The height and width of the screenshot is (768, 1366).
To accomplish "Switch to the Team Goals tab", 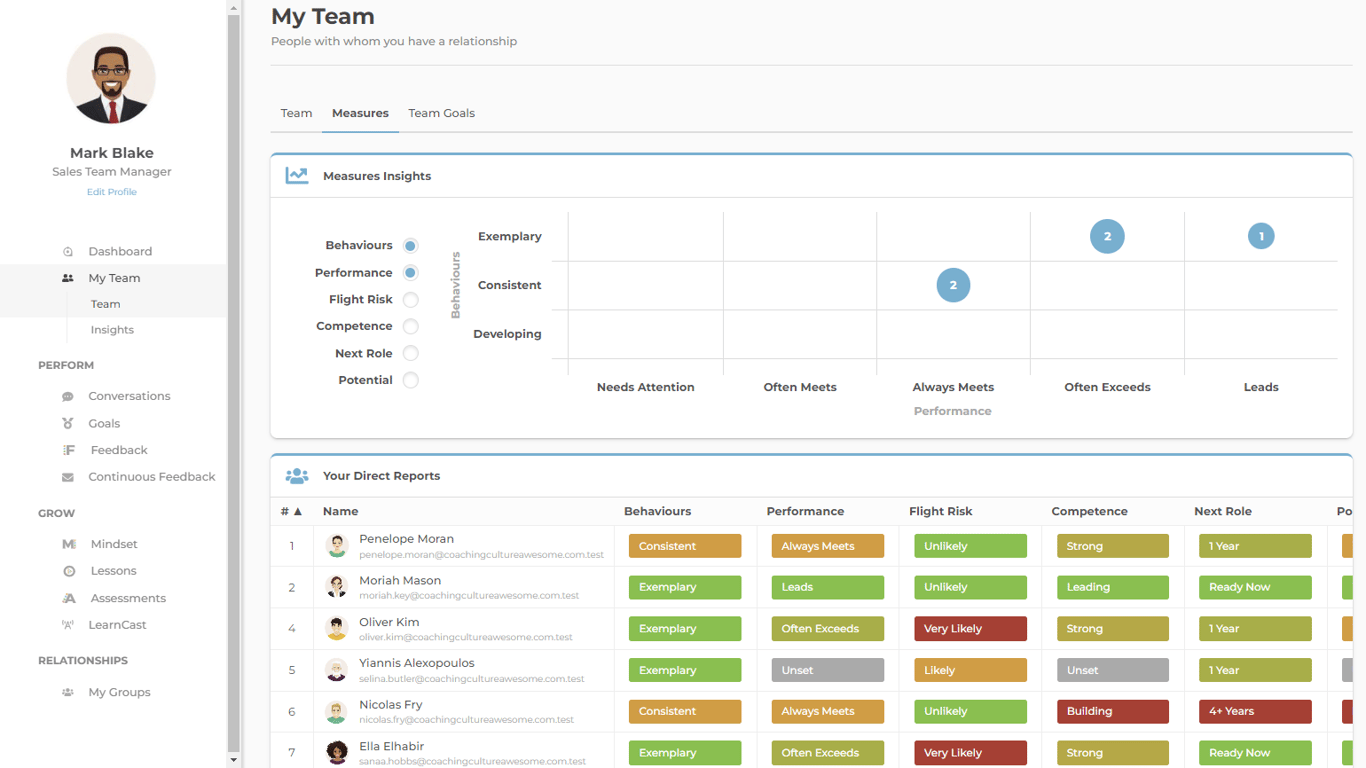I will point(441,113).
